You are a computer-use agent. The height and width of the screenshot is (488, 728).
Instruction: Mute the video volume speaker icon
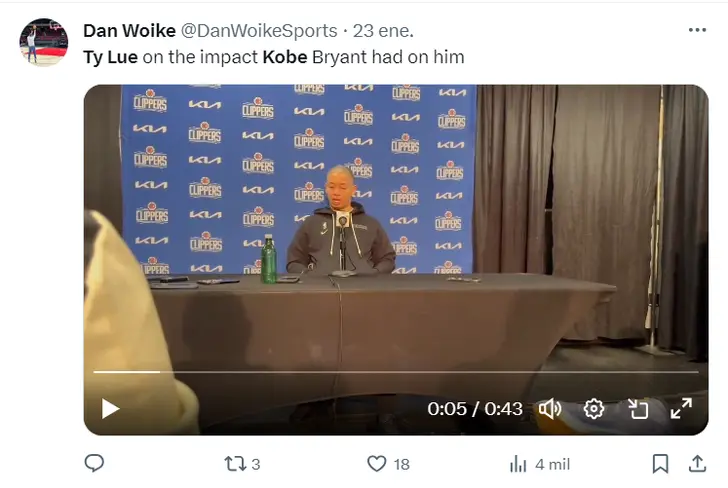pos(550,409)
